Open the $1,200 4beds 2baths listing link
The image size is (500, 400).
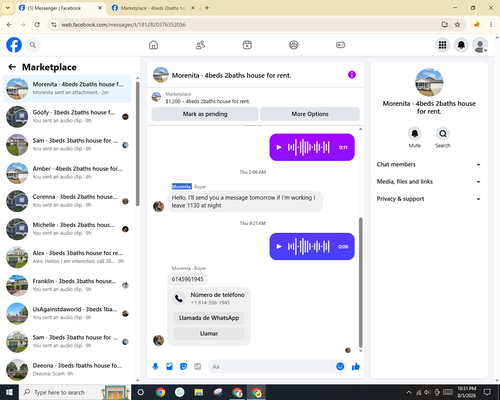pos(208,101)
